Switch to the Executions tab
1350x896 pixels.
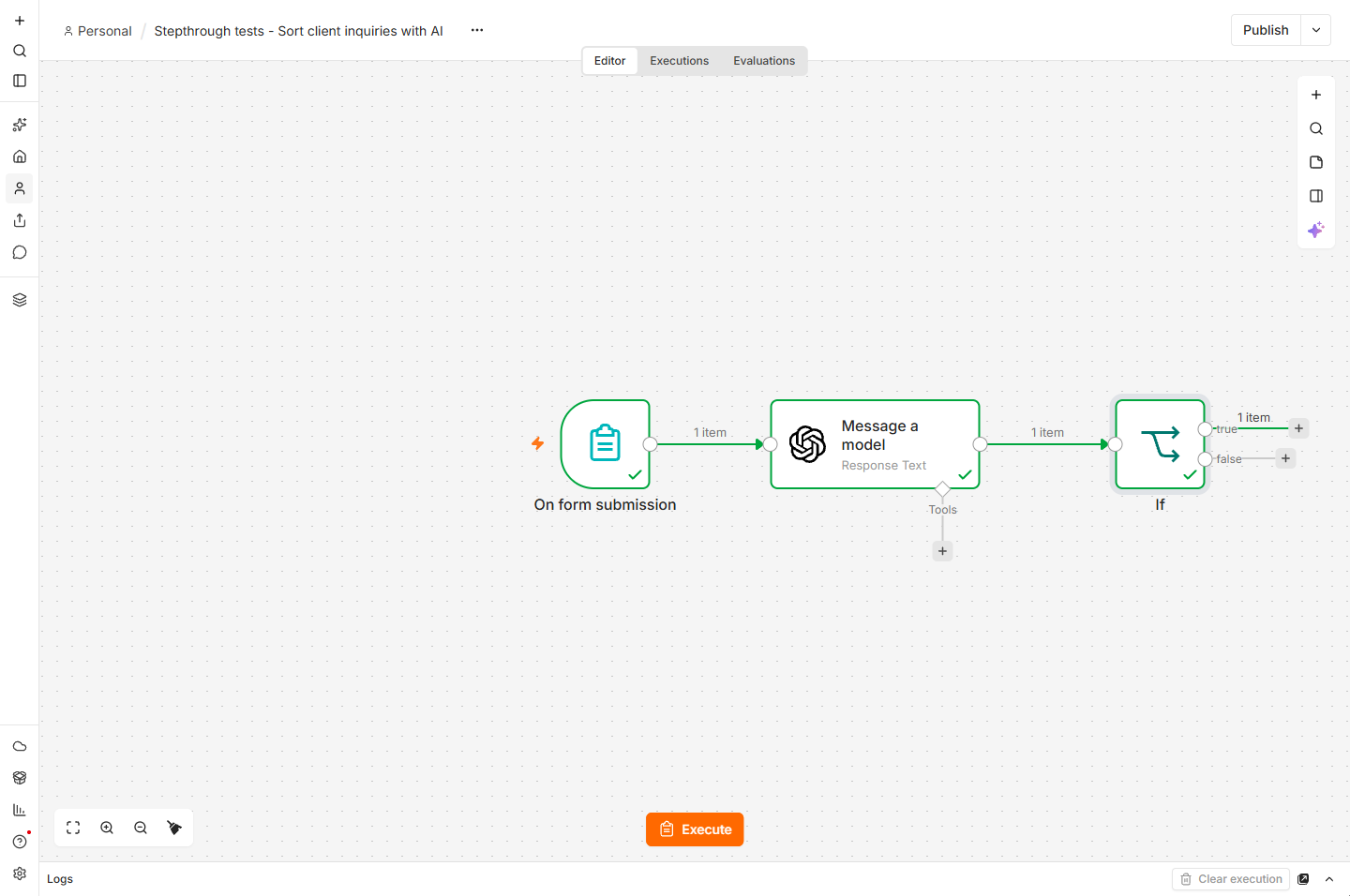pyautogui.click(x=680, y=61)
